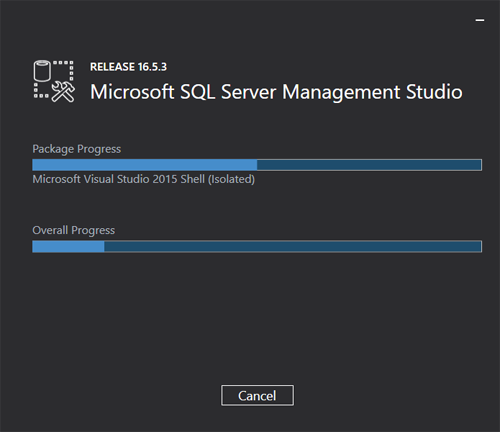Click the "Microsoft SQL Server Management Studio" title

pos(276,92)
